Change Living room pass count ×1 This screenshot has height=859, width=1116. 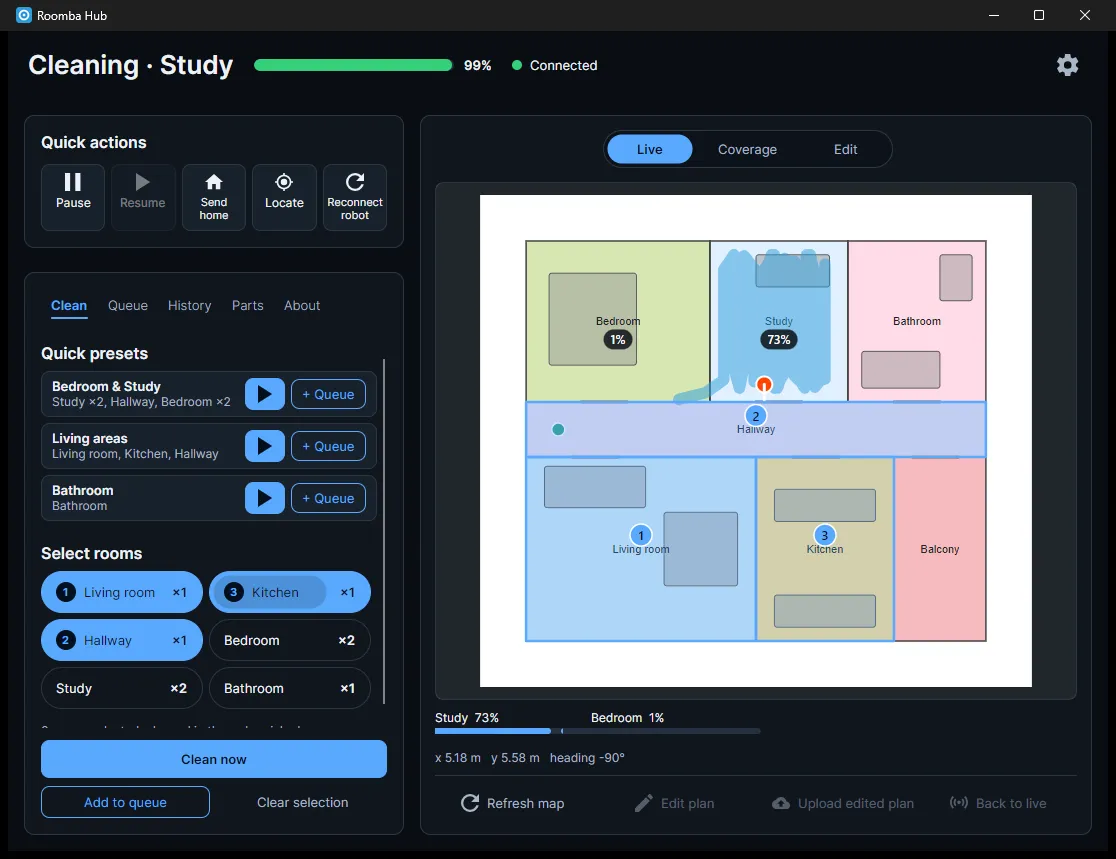click(x=179, y=592)
